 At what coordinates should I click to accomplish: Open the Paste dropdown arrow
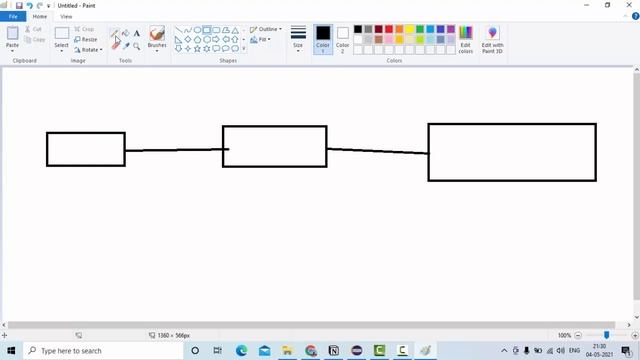tap(13, 51)
